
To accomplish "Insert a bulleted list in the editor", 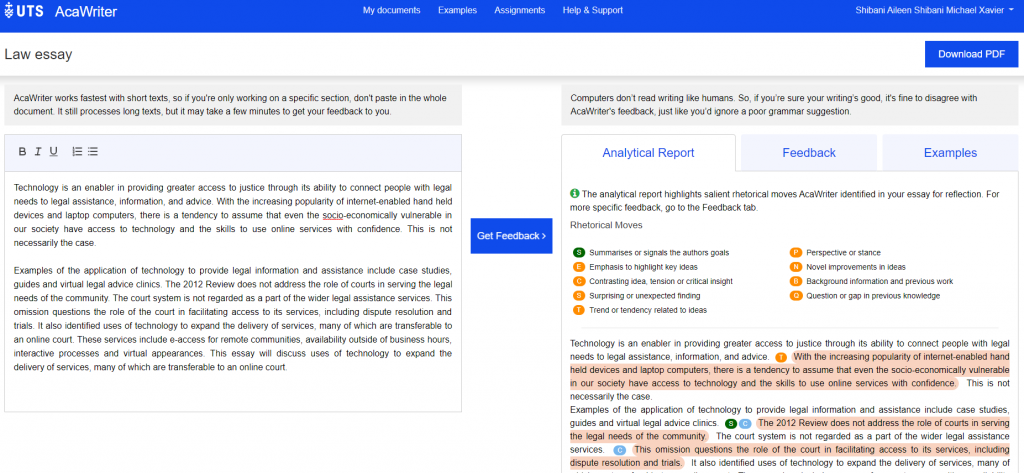I will tap(93, 152).
